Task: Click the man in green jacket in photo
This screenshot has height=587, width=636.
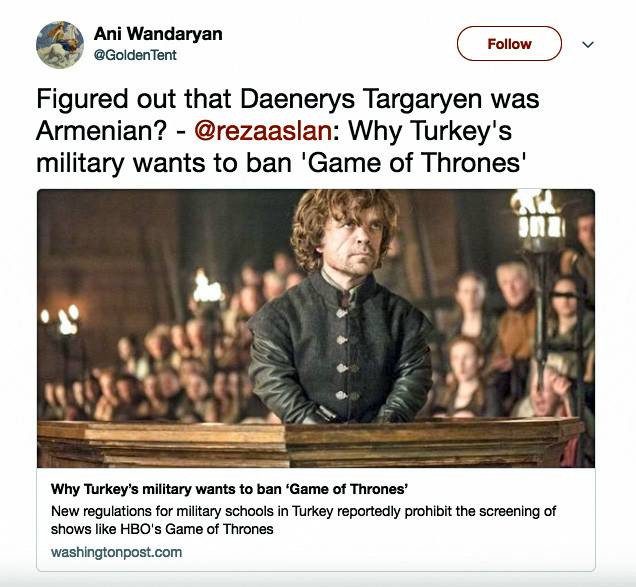Action: point(340,308)
